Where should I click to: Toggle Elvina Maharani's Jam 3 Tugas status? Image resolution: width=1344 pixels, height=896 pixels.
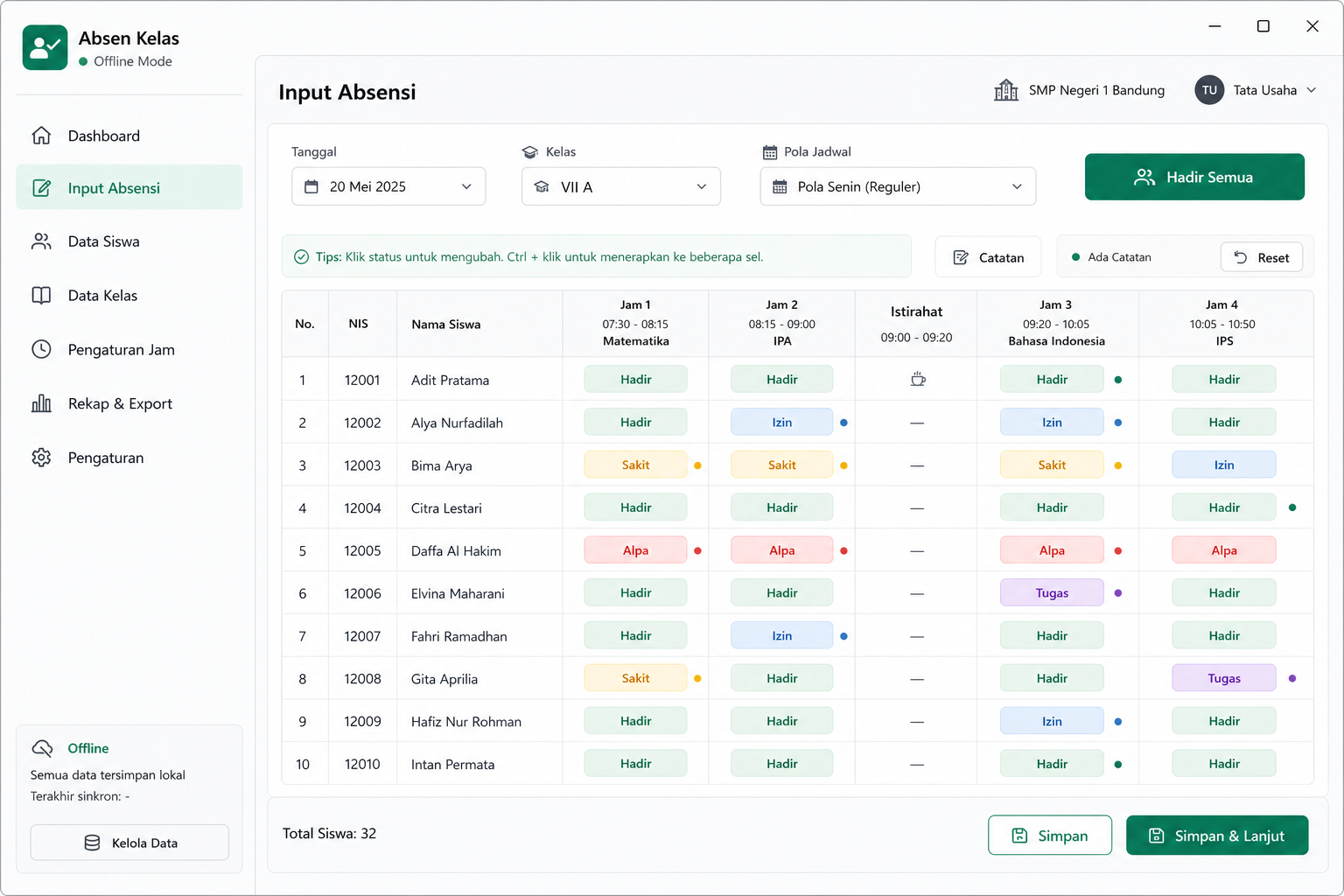pyautogui.click(x=1052, y=592)
